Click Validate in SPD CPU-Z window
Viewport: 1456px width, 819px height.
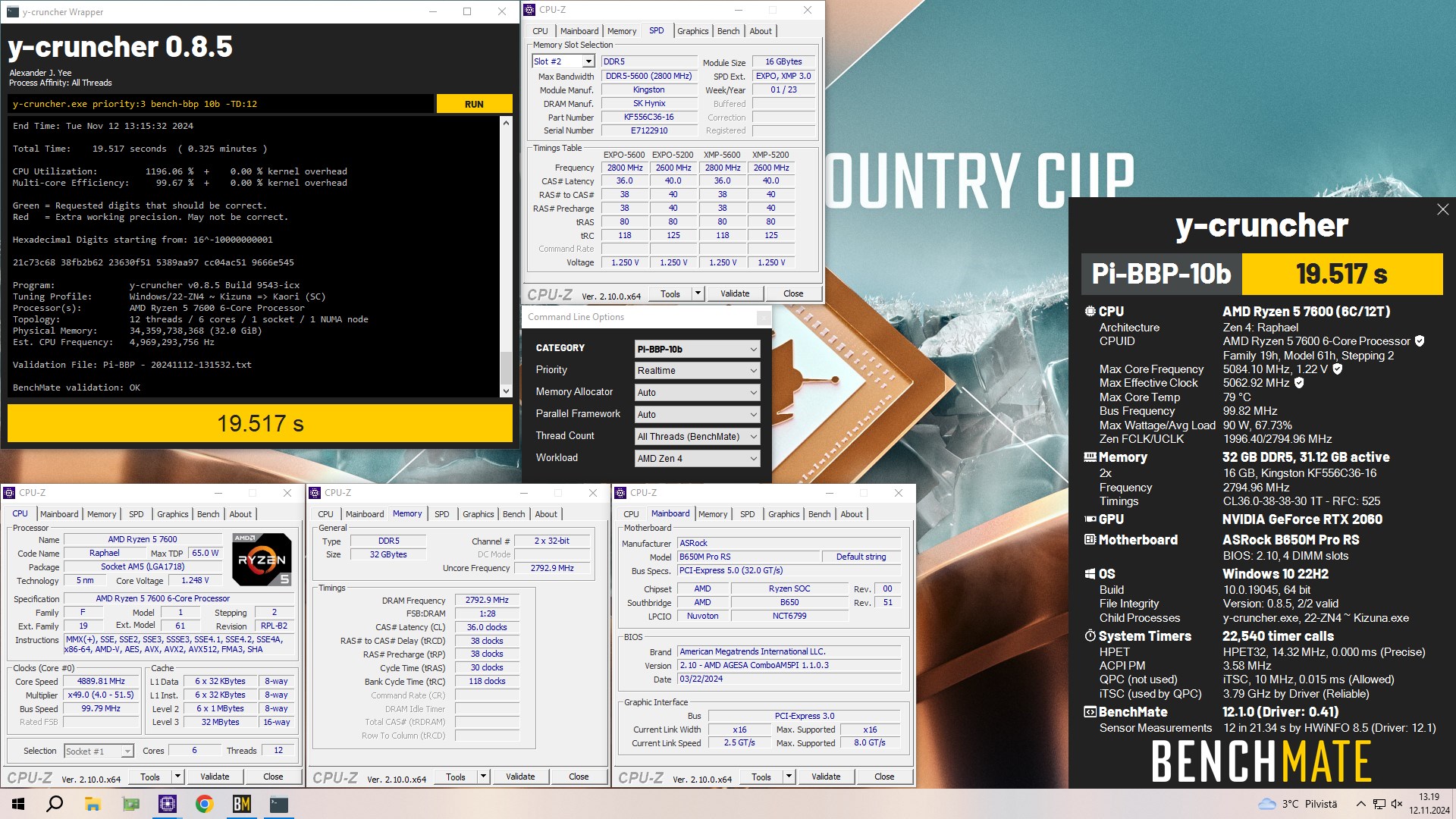pyautogui.click(x=735, y=293)
